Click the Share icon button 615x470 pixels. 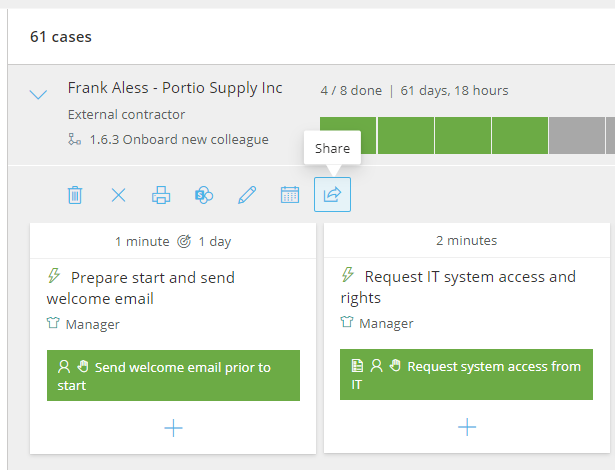pyautogui.click(x=332, y=195)
